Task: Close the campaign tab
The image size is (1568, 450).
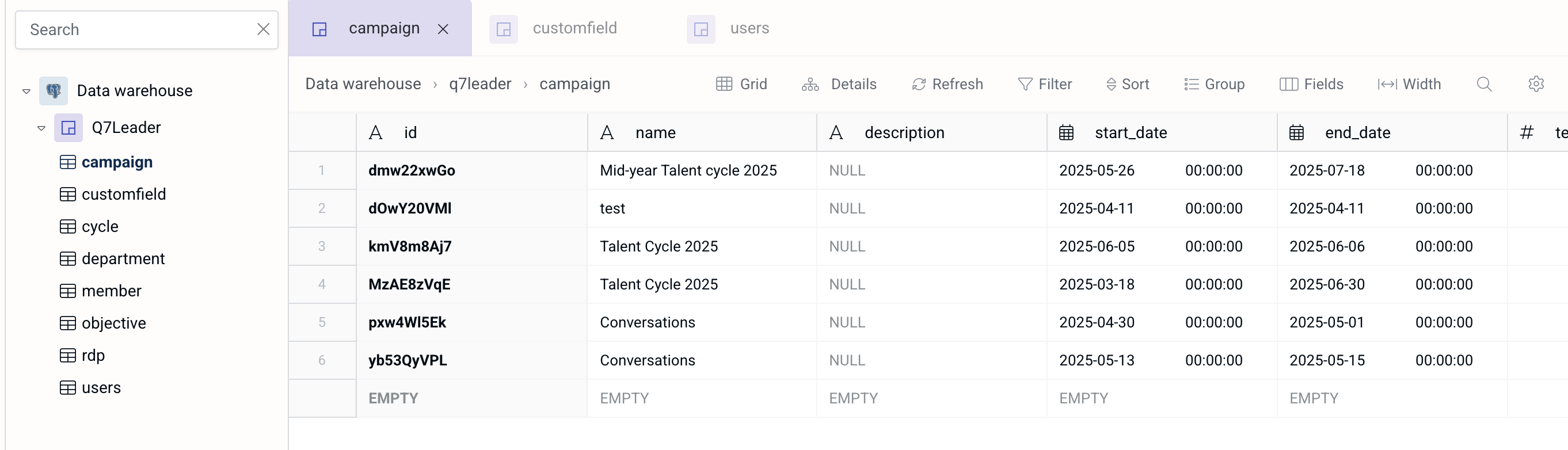Action: 443,29
